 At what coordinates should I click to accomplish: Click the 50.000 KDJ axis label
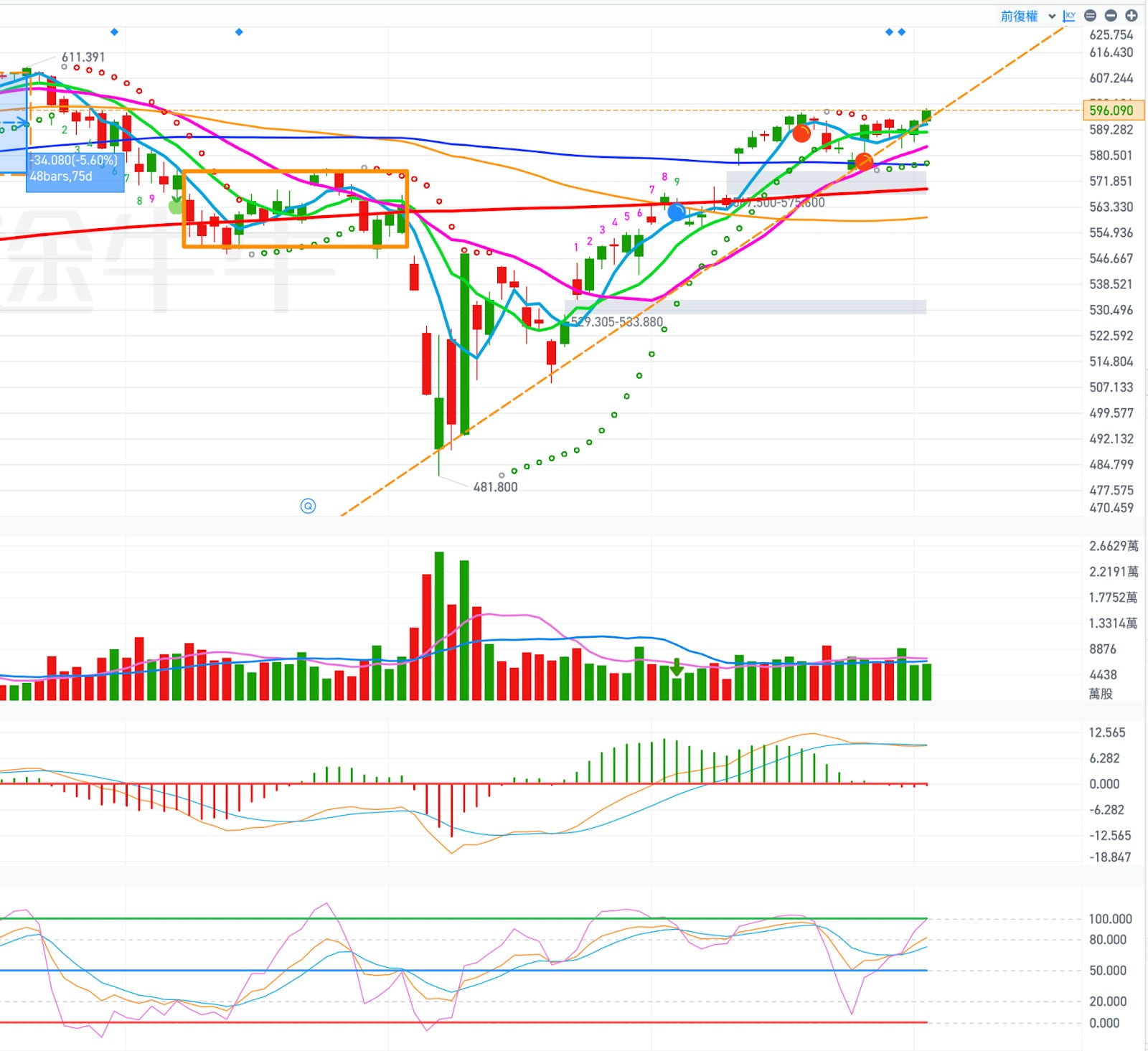pyautogui.click(x=1108, y=971)
